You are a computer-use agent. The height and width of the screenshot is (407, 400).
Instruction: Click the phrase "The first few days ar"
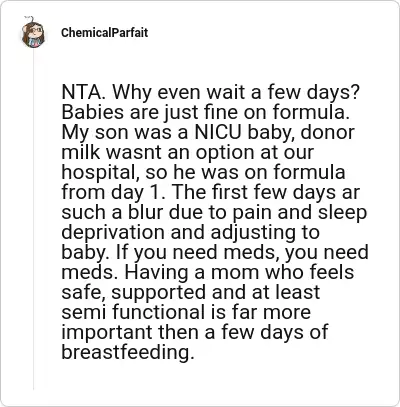(267, 192)
